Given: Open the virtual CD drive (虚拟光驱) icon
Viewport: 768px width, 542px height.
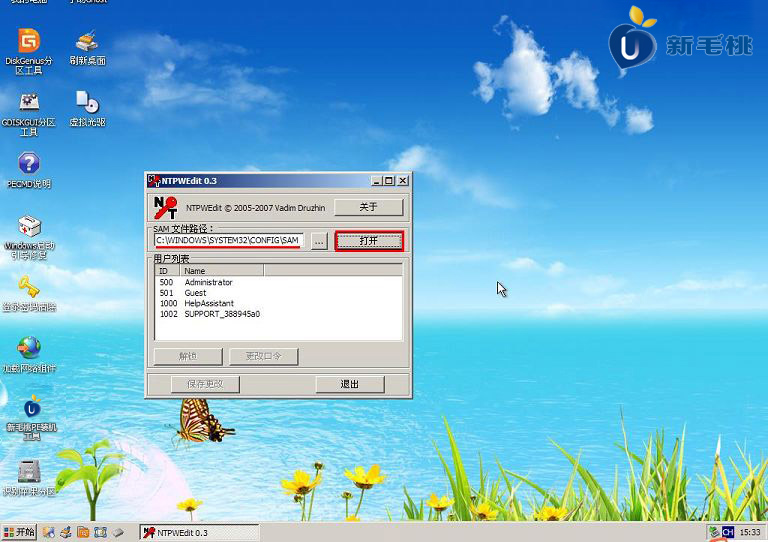Looking at the screenshot, I should coord(87,103).
